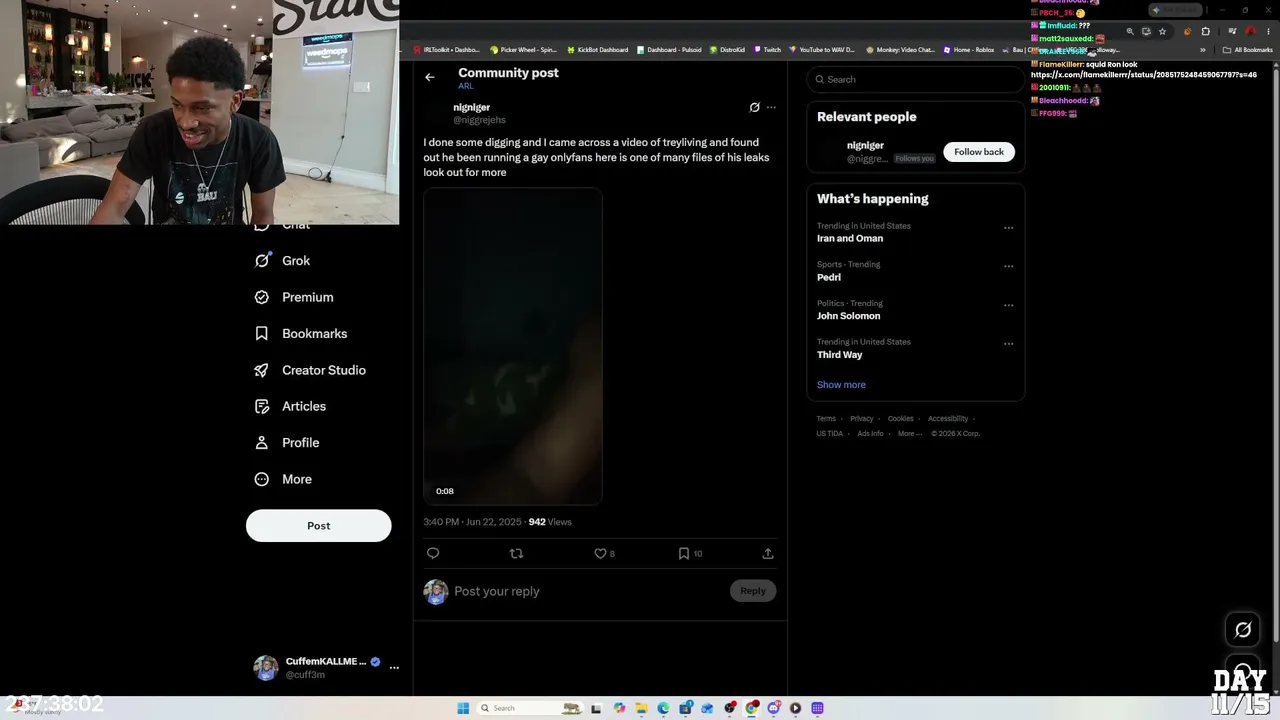The width and height of the screenshot is (1280, 720).
Task: Click Show more under What's happening
Action: (x=841, y=385)
